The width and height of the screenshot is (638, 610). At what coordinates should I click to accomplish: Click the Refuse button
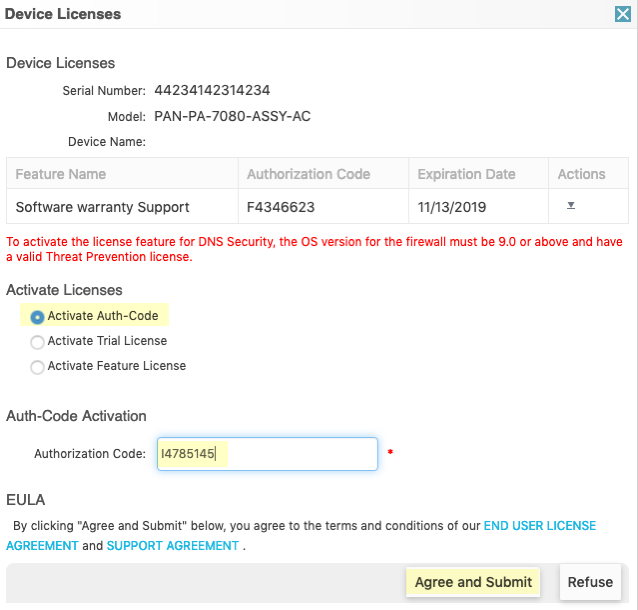point(590,583)
